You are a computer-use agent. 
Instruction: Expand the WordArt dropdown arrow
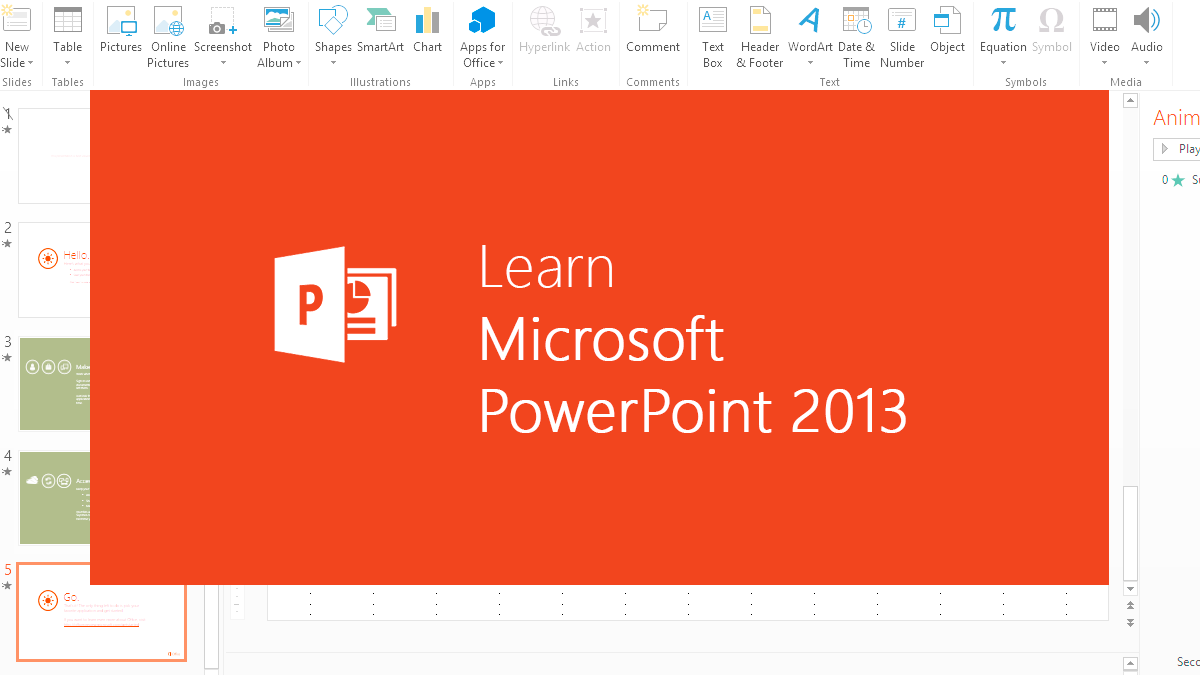810,63
